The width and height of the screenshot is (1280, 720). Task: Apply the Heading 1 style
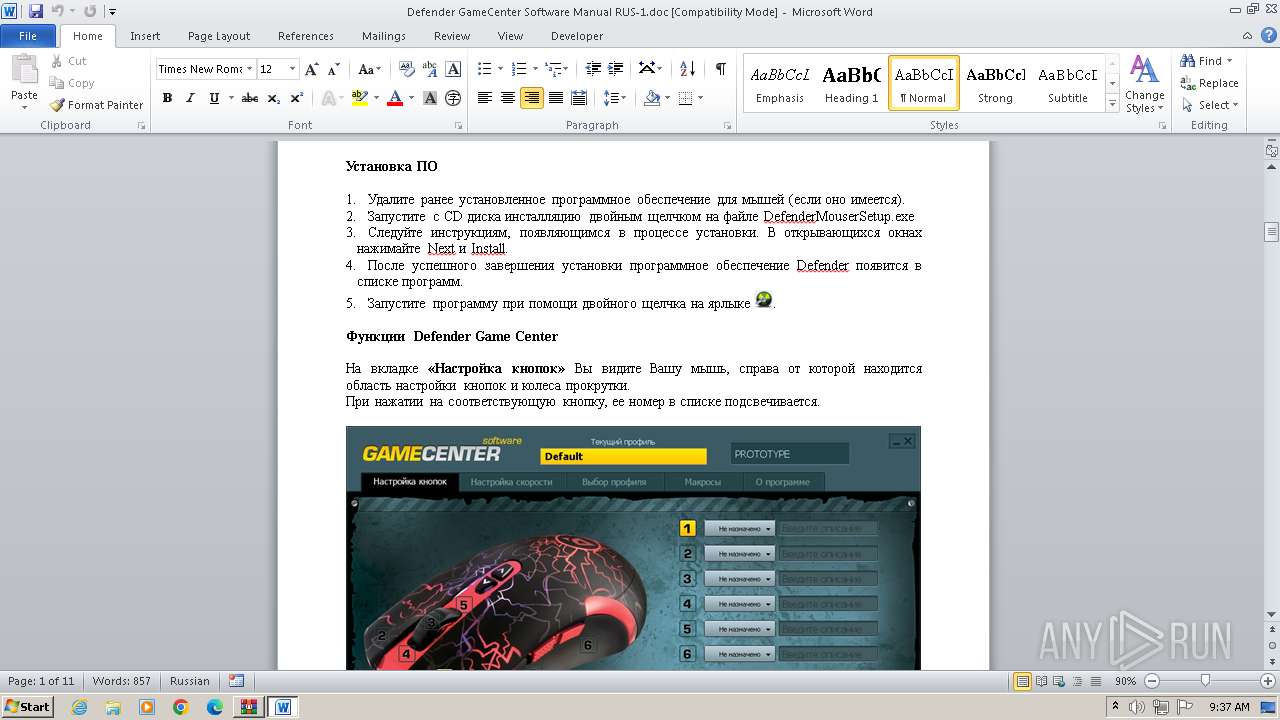coord(851,83)
